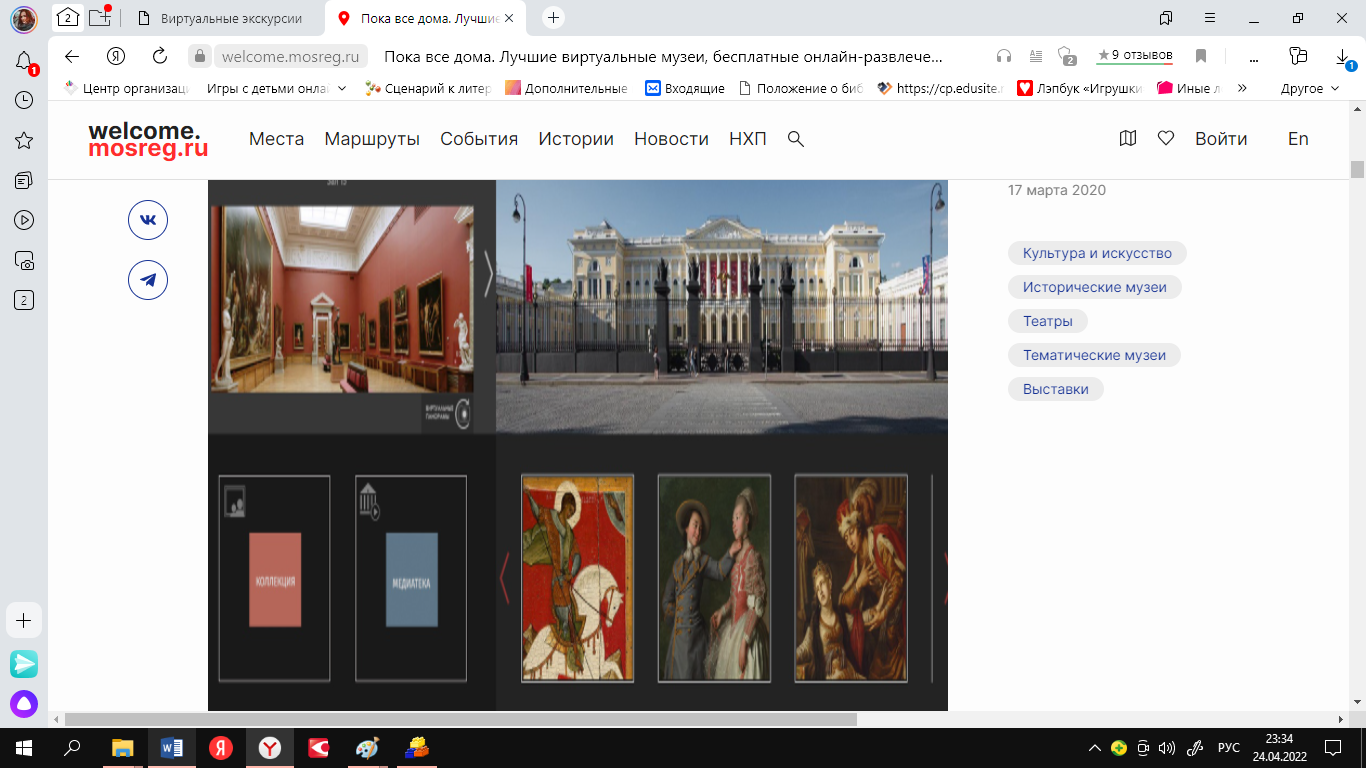The width and height of the screenshot is (1366, 768).
Task: Open the Входящие bookmark
Action: (685, 88)
